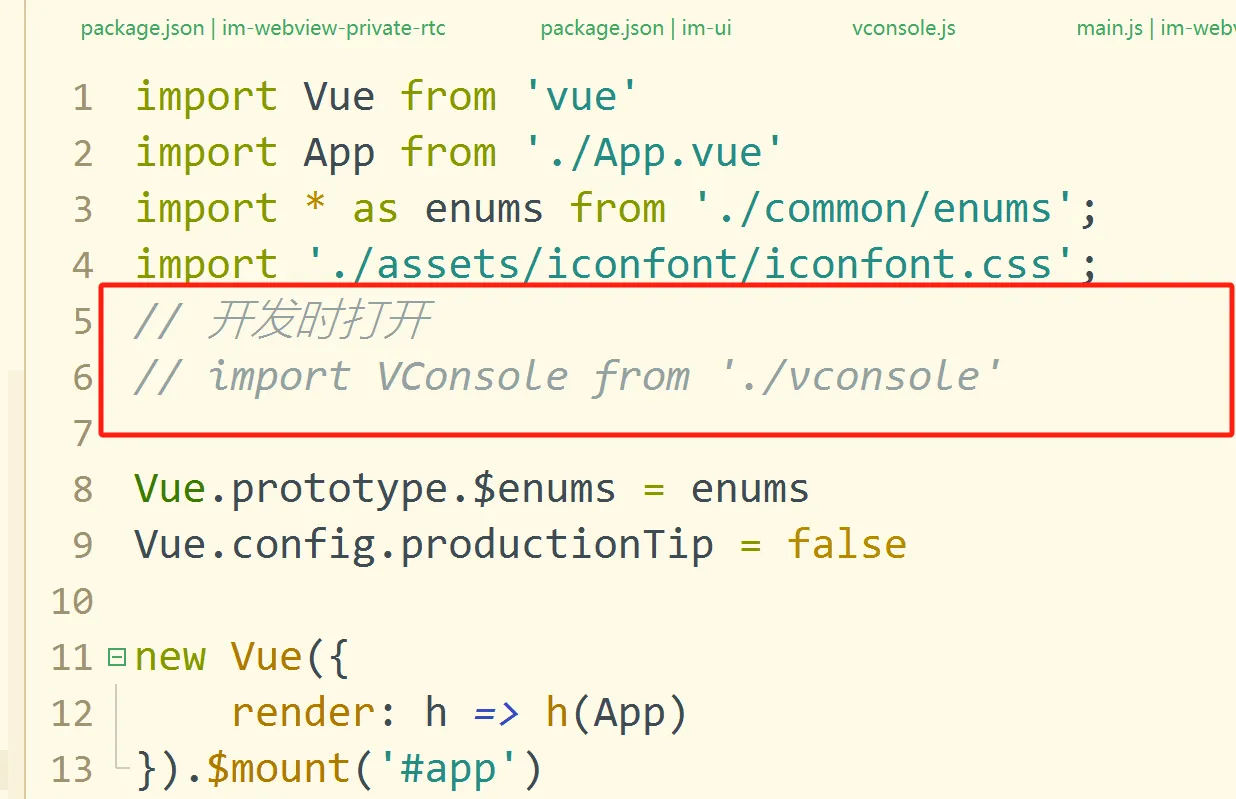
Task: Click the Chinese comment 开发时打开
Action: point(320,321)
